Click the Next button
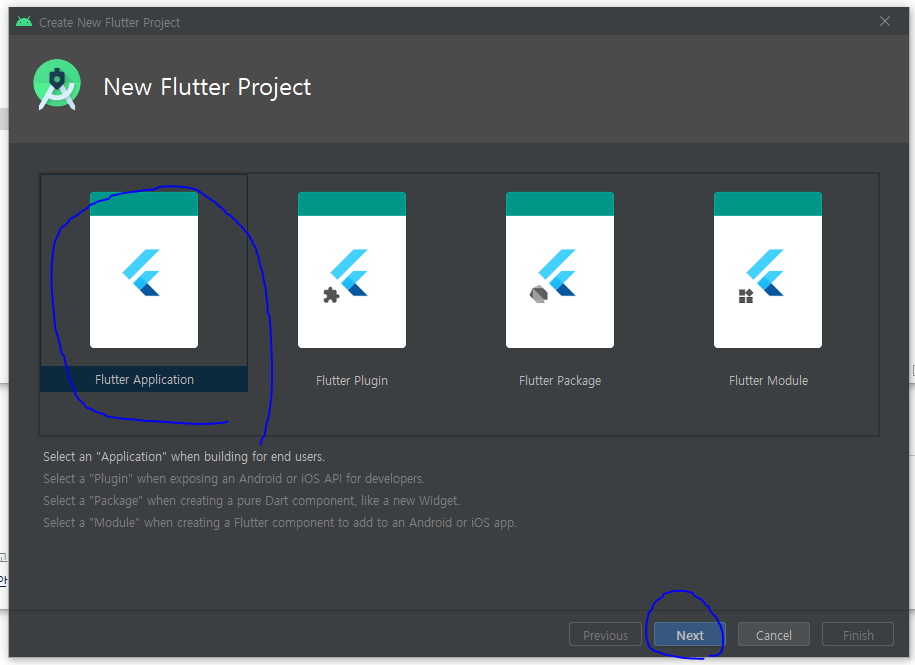Image resolution: width=915 pixels, height=665 pixels. pyautogui.click(x=690, y=635)
